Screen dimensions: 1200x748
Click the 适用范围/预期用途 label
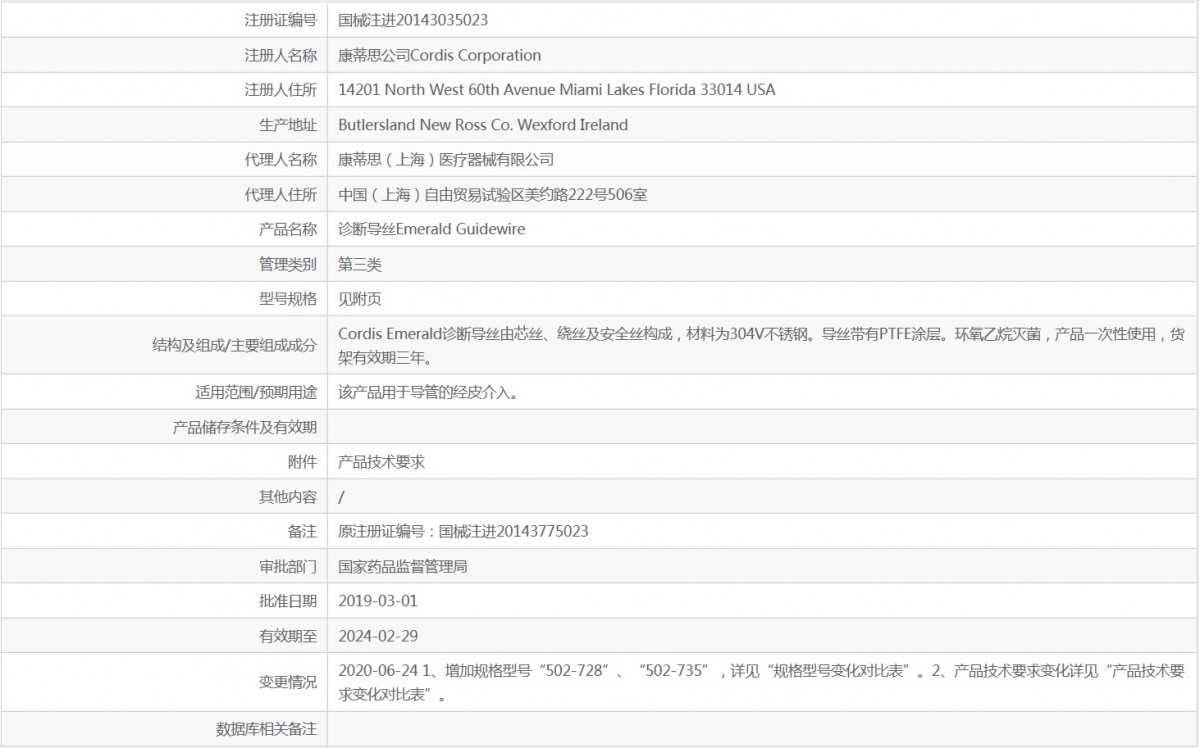coord(256,392)
